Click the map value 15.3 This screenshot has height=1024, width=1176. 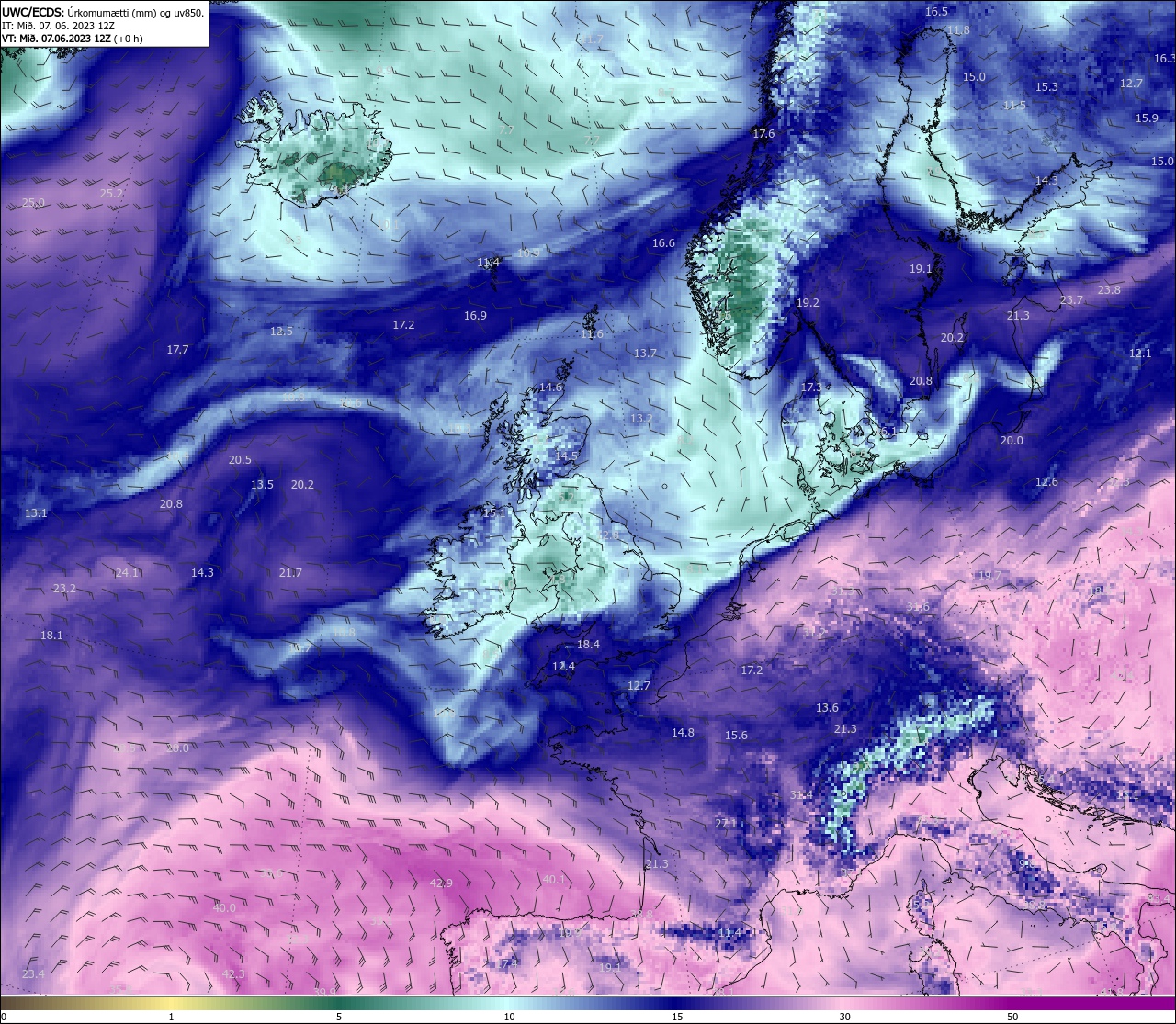1046,87
